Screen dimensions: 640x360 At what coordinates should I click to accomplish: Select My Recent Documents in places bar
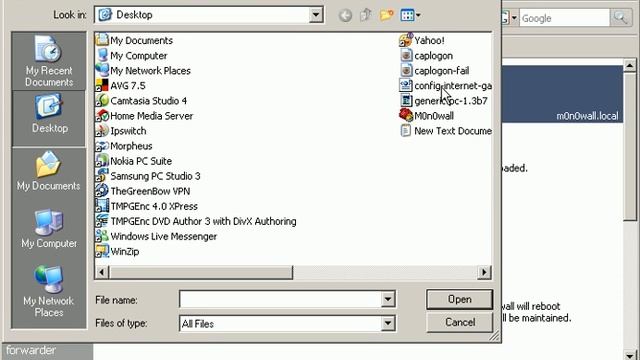[49, 61]
